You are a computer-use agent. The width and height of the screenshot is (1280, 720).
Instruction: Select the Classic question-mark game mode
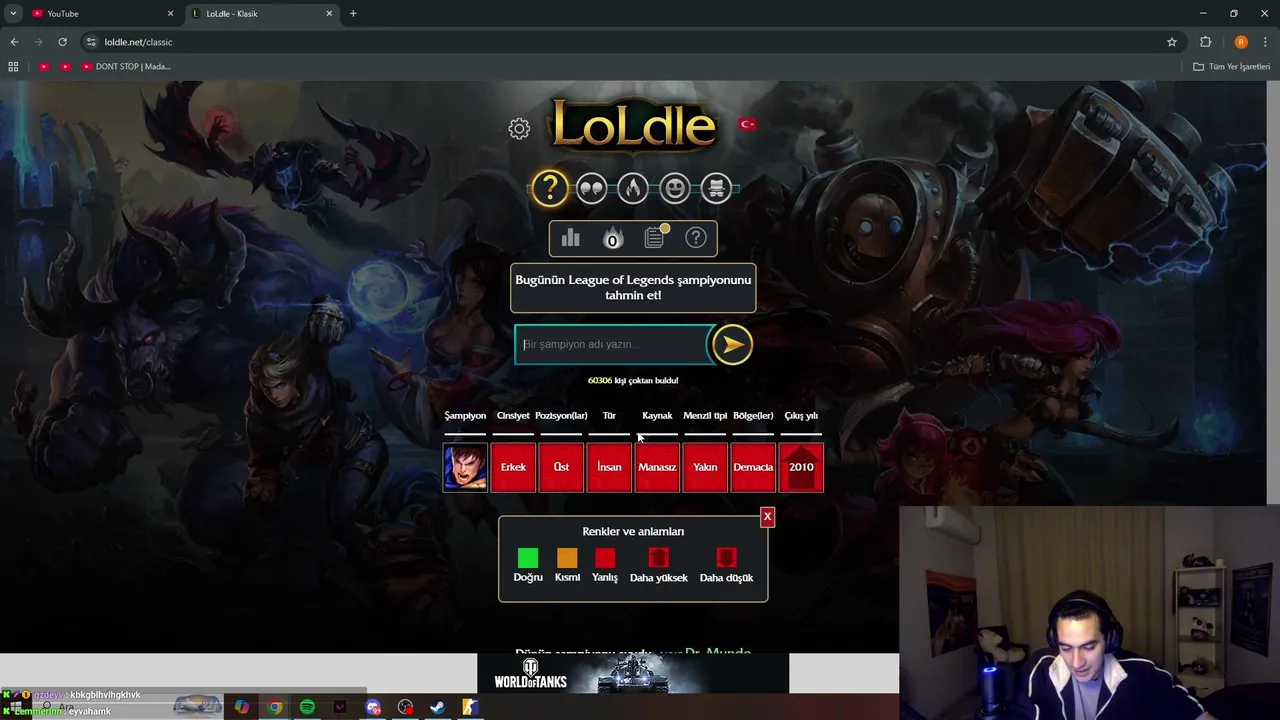pos(550,188)
